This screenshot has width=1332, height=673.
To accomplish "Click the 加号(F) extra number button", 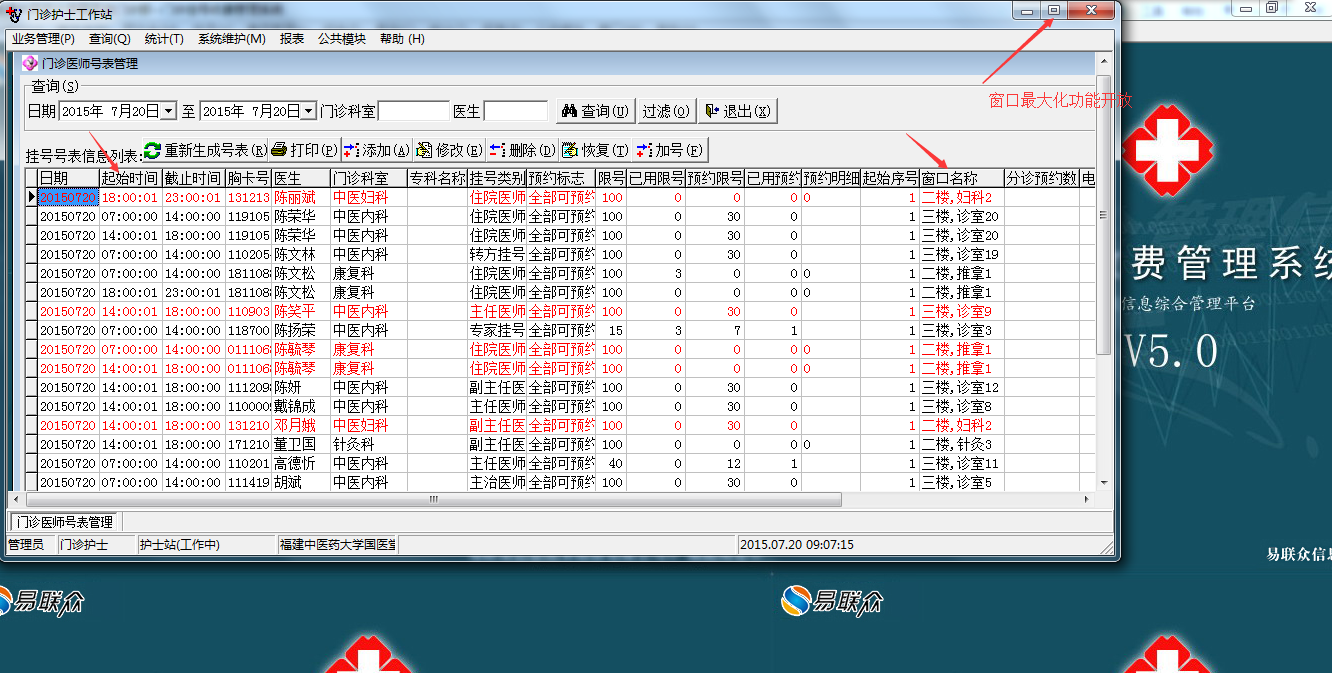I will coord(669,150).
